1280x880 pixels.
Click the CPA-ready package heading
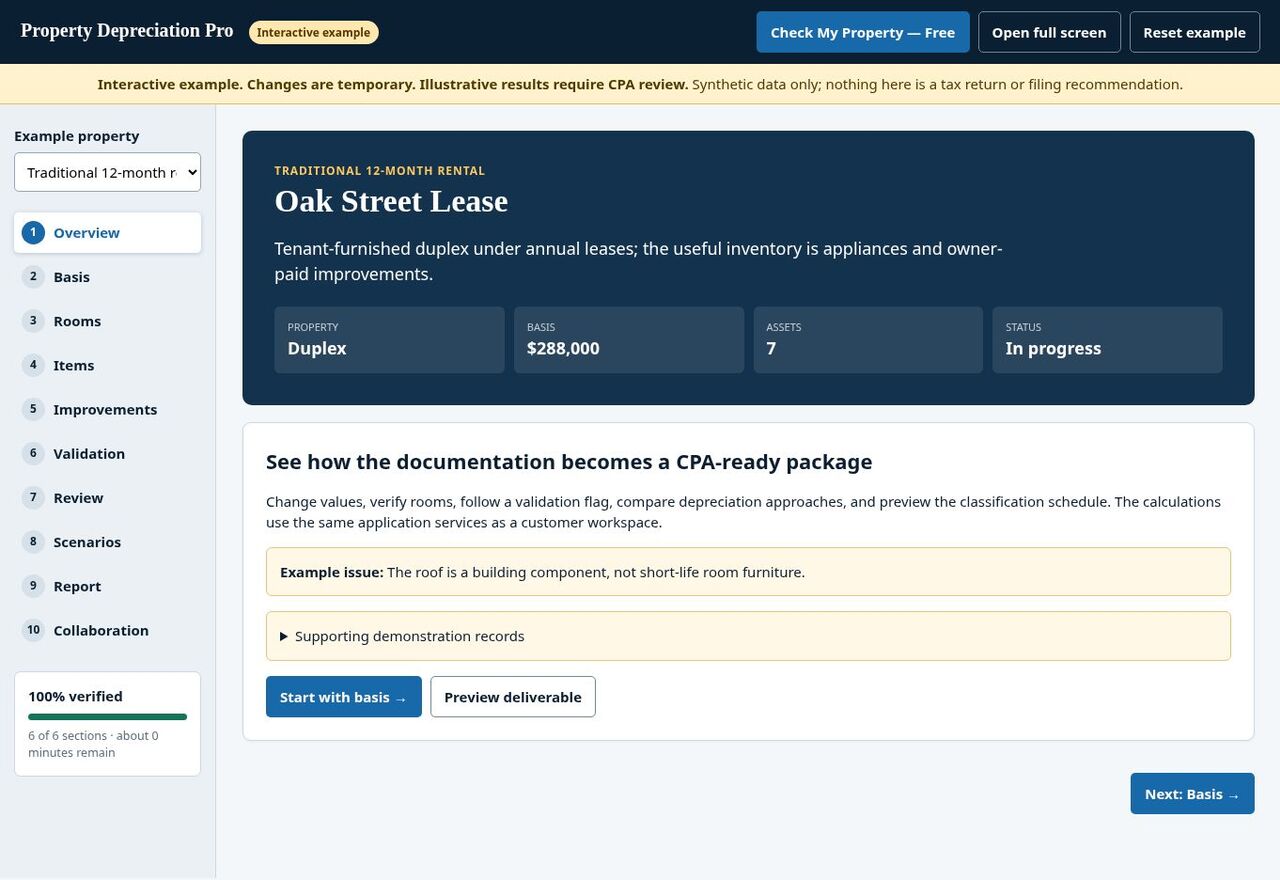(x=569, y=462)
